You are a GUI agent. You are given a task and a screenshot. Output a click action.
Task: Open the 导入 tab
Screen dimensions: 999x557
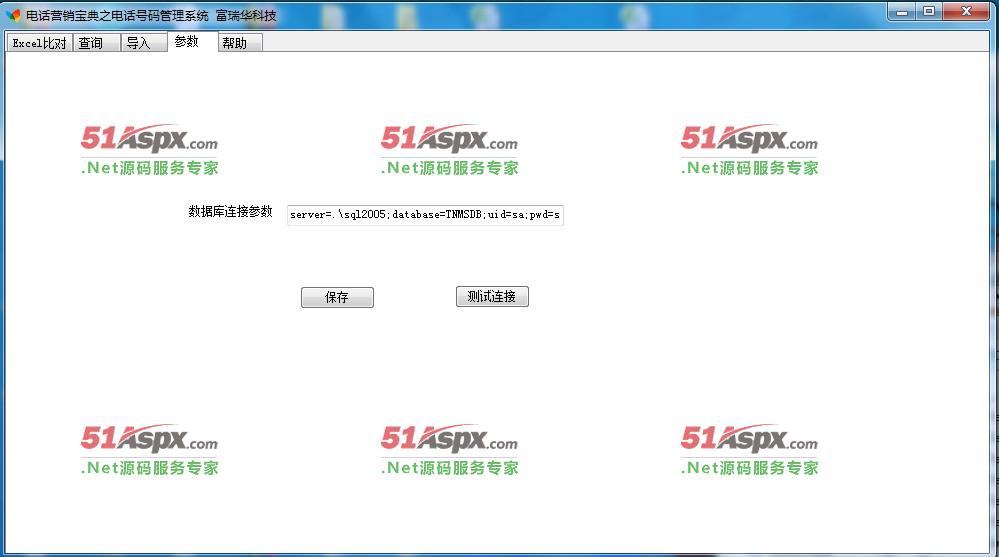click(144, 43)
